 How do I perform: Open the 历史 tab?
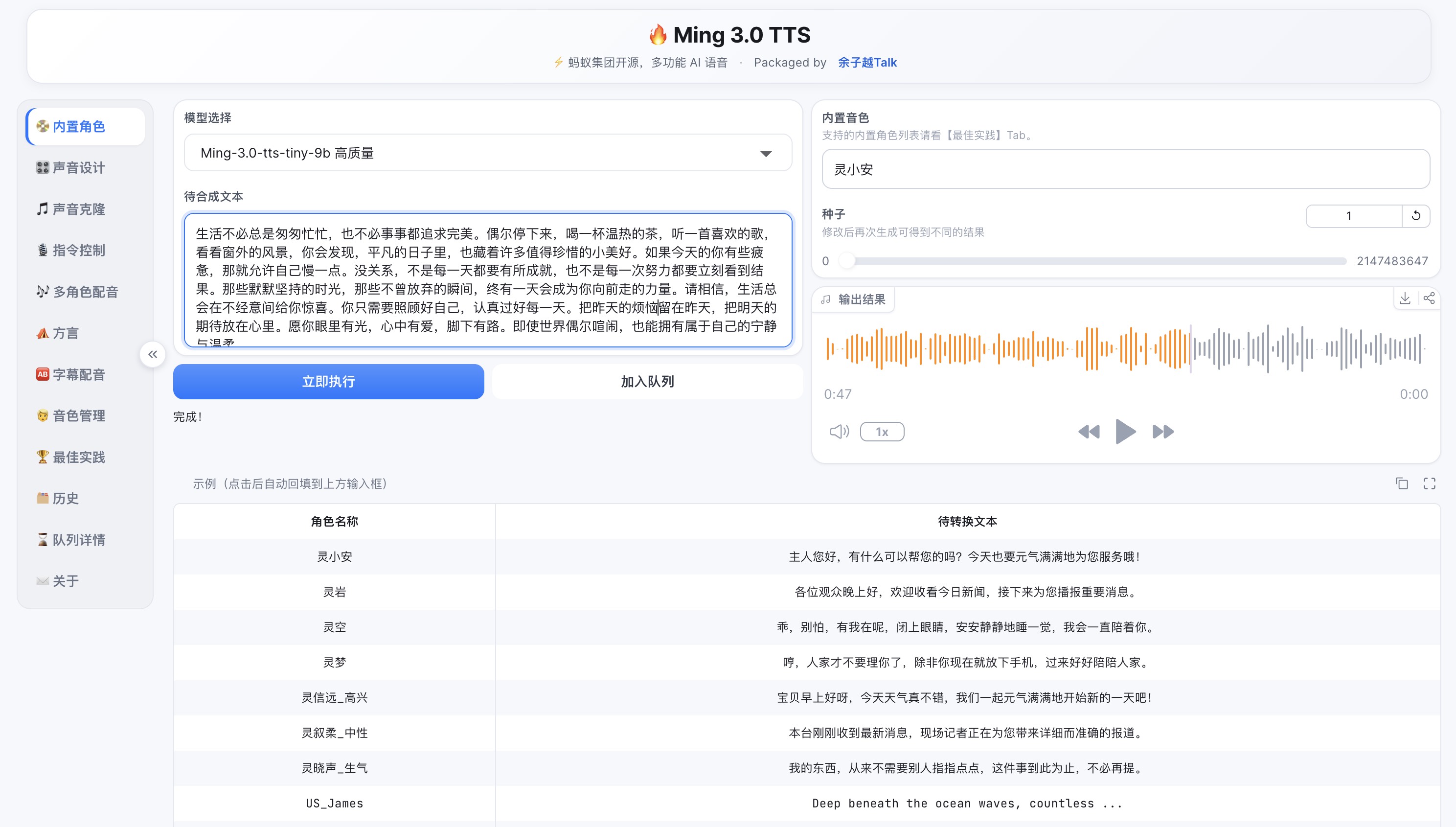click(85, 499)
